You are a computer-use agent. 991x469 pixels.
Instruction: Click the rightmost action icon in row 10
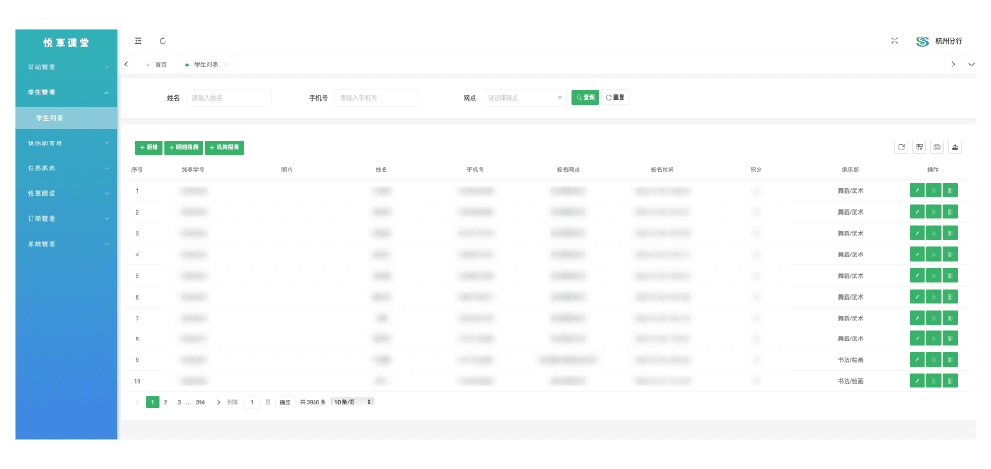(x=950, y=381)
